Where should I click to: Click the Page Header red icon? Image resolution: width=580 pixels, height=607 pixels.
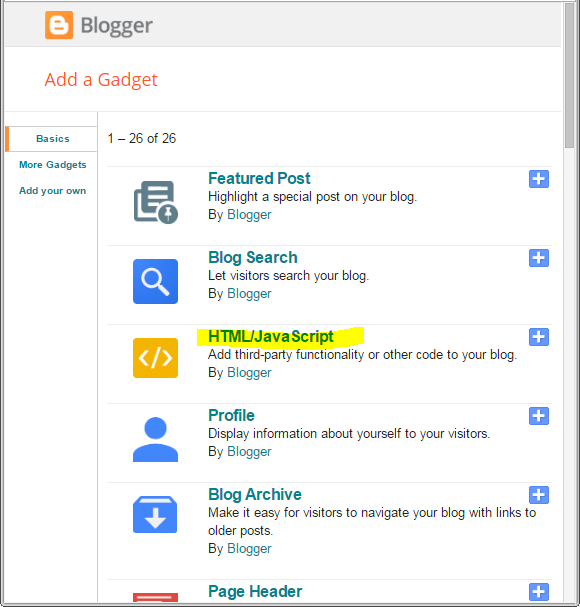[155, 597]
